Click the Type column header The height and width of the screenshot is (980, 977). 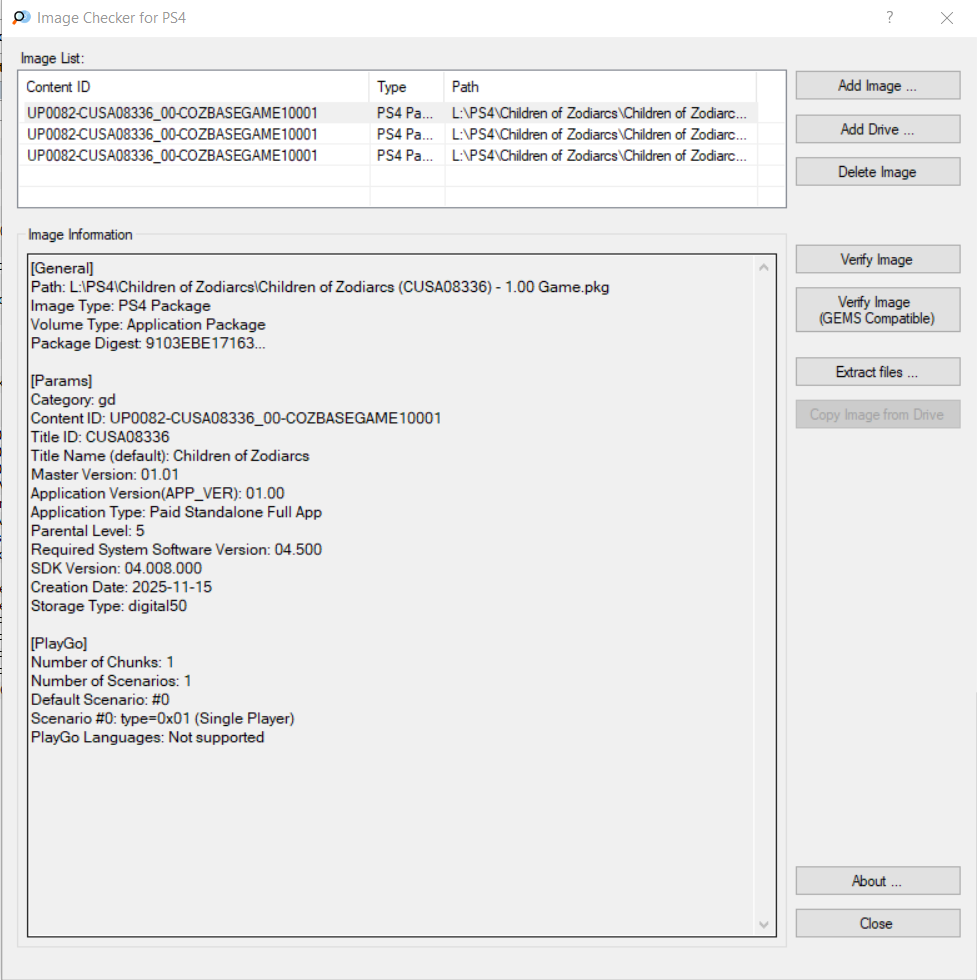coord(406,87)
